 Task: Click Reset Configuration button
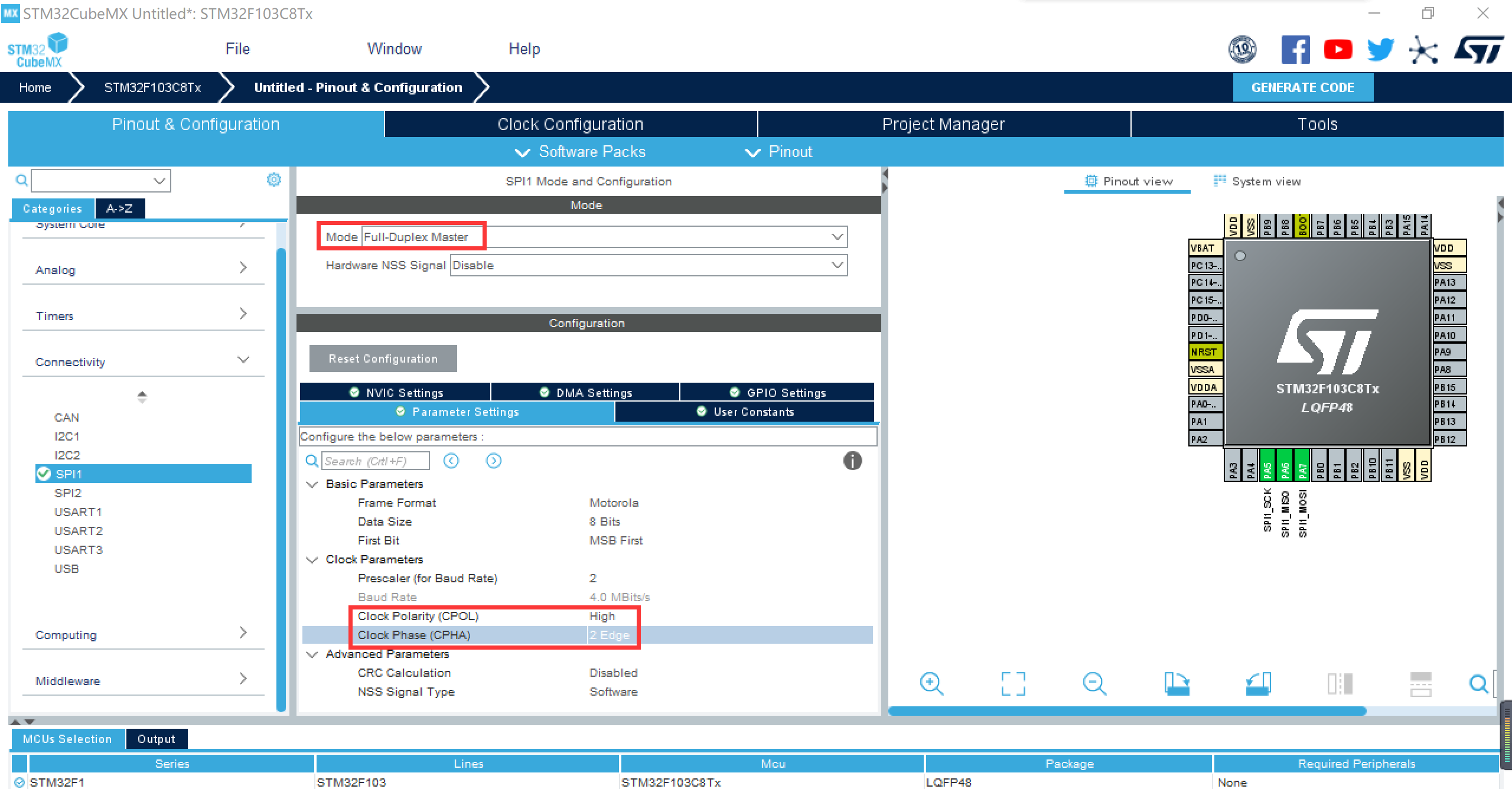point(383,358)
